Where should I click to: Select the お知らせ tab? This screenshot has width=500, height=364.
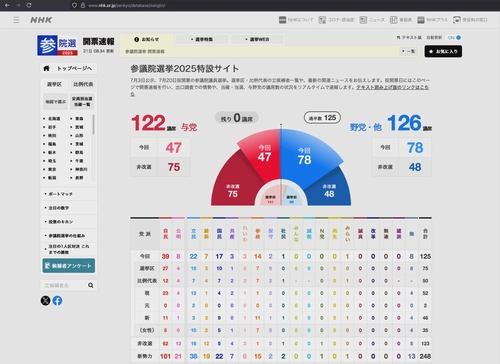coord(147,39)
